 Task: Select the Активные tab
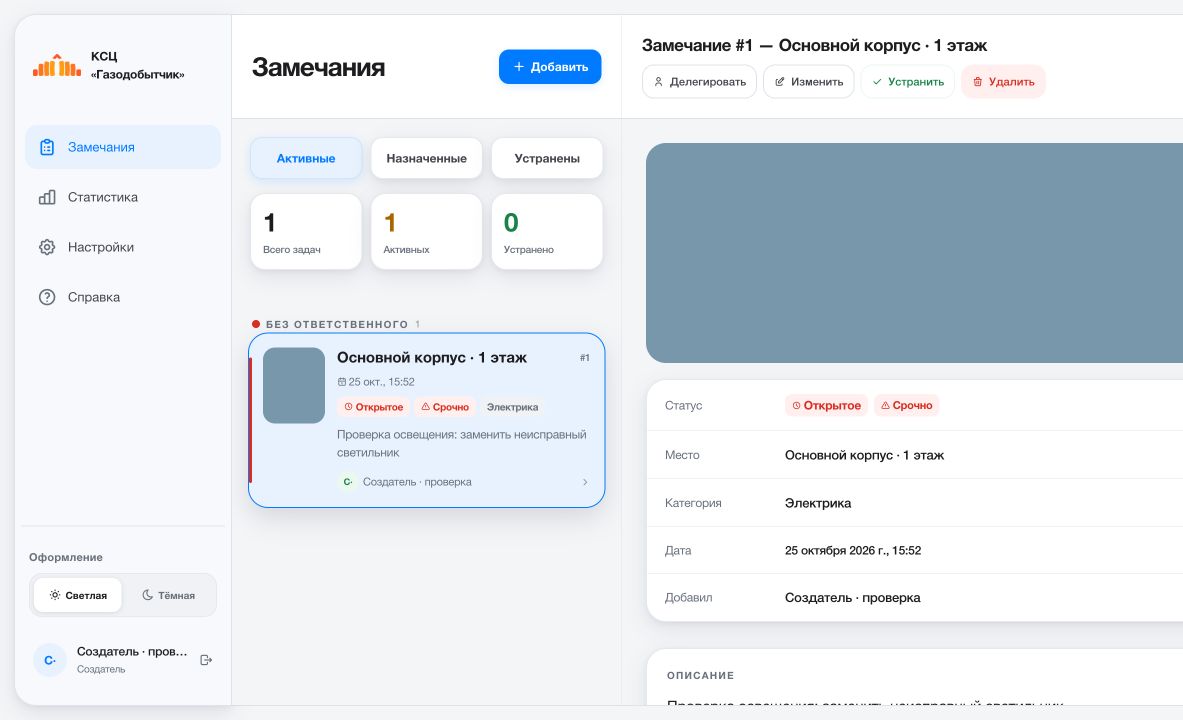[306, 158]
